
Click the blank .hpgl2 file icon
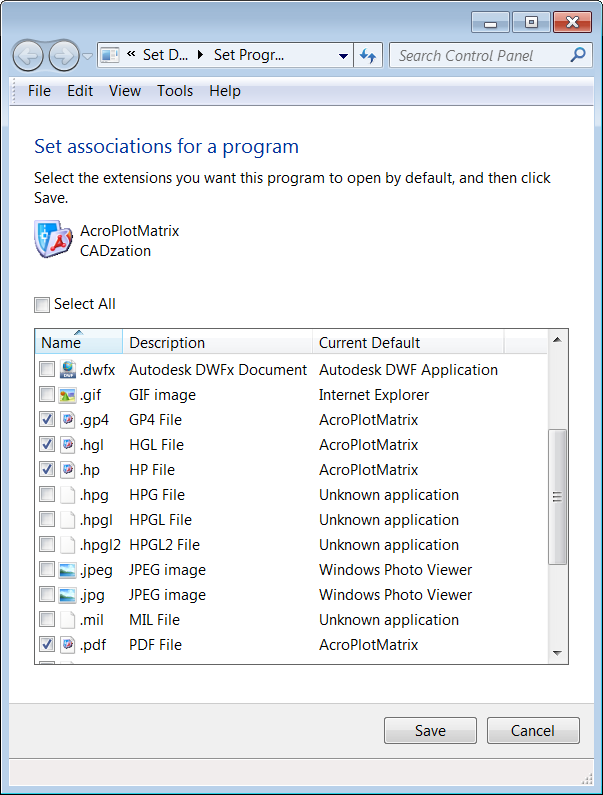(67, 545)
